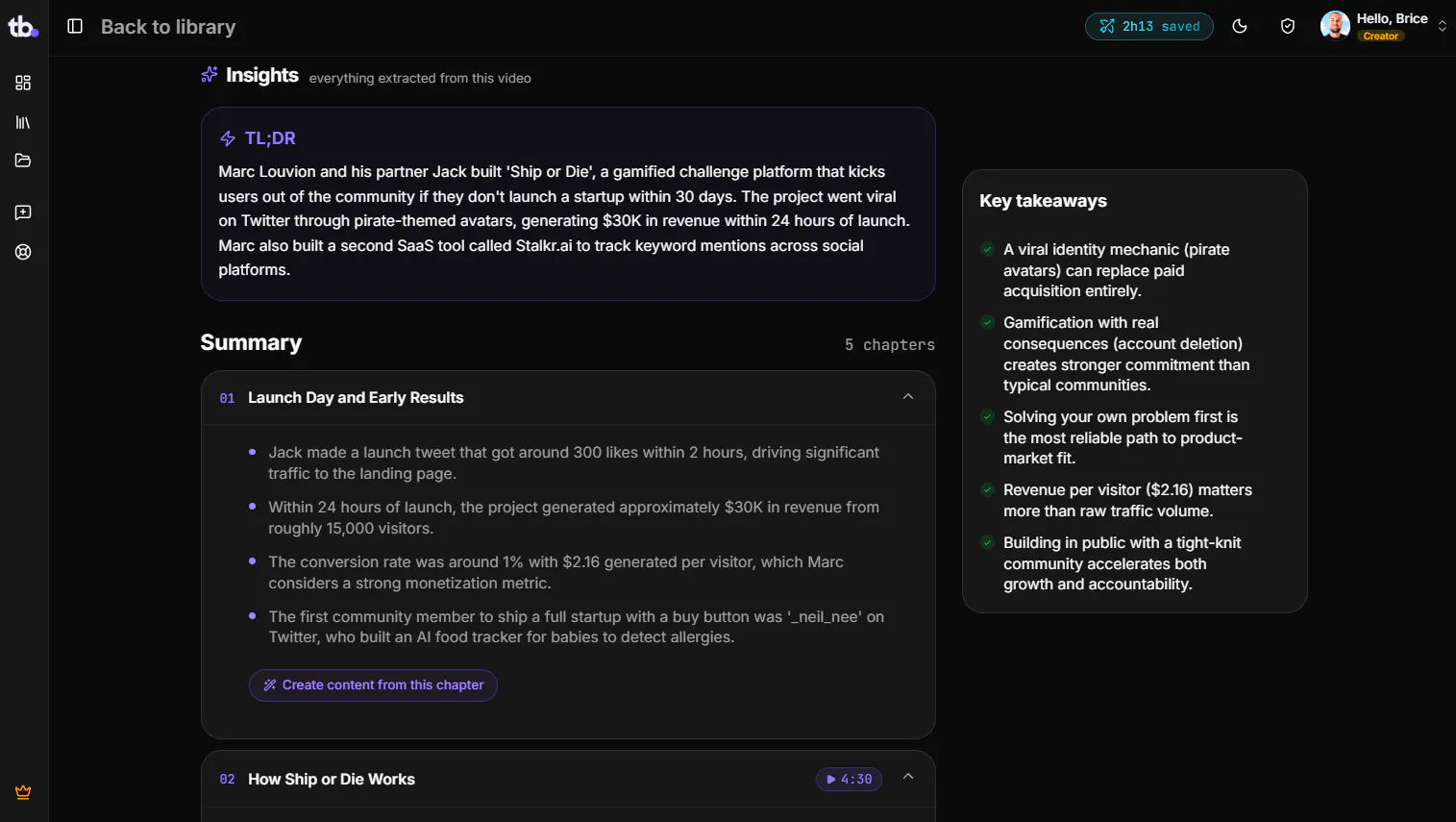Viewport: 1456px width, 822px height.
Task: Open the dashboard grid icon in sidebar
Action: point(23,83)
